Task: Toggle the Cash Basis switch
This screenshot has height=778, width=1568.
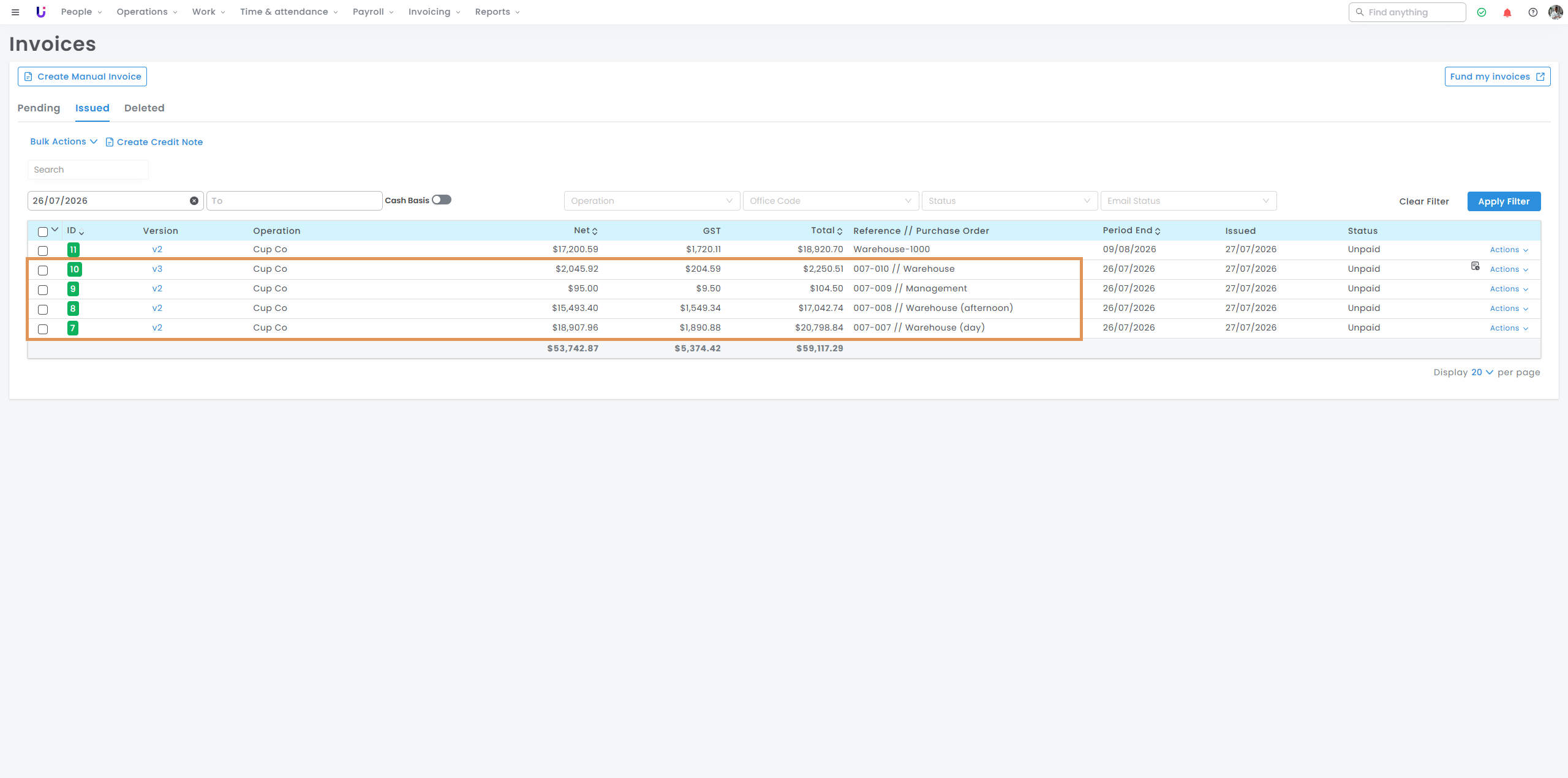Action: (442, 200)
